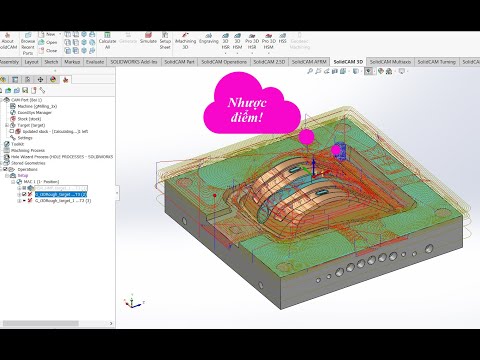Select the iMachining 3D operation icon
480x360 pixels.
[x=185, y=41]
